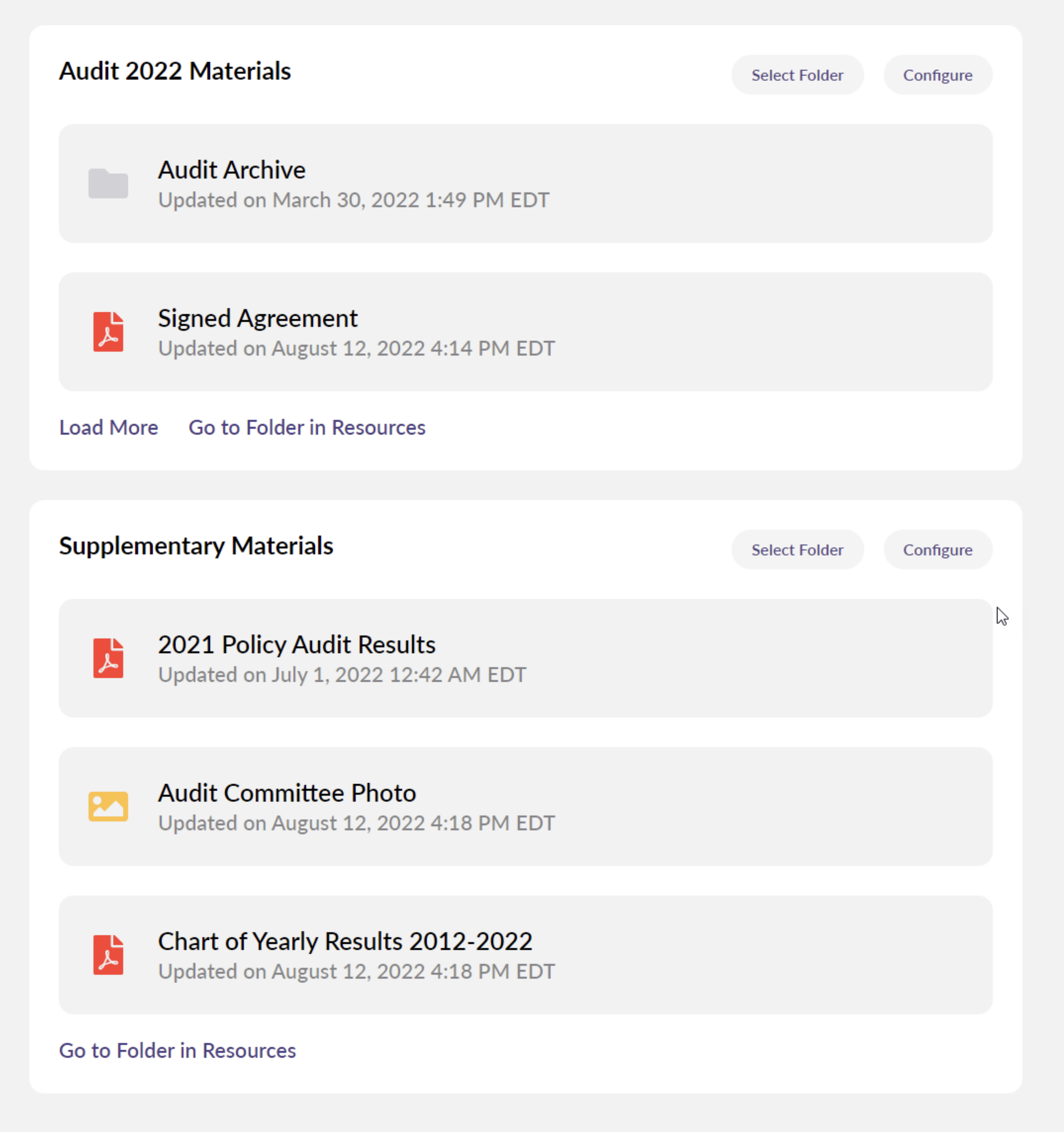The image size is (1064, 1132).
Task: Click the Audit Archive update date text
Action: [353, 200]
